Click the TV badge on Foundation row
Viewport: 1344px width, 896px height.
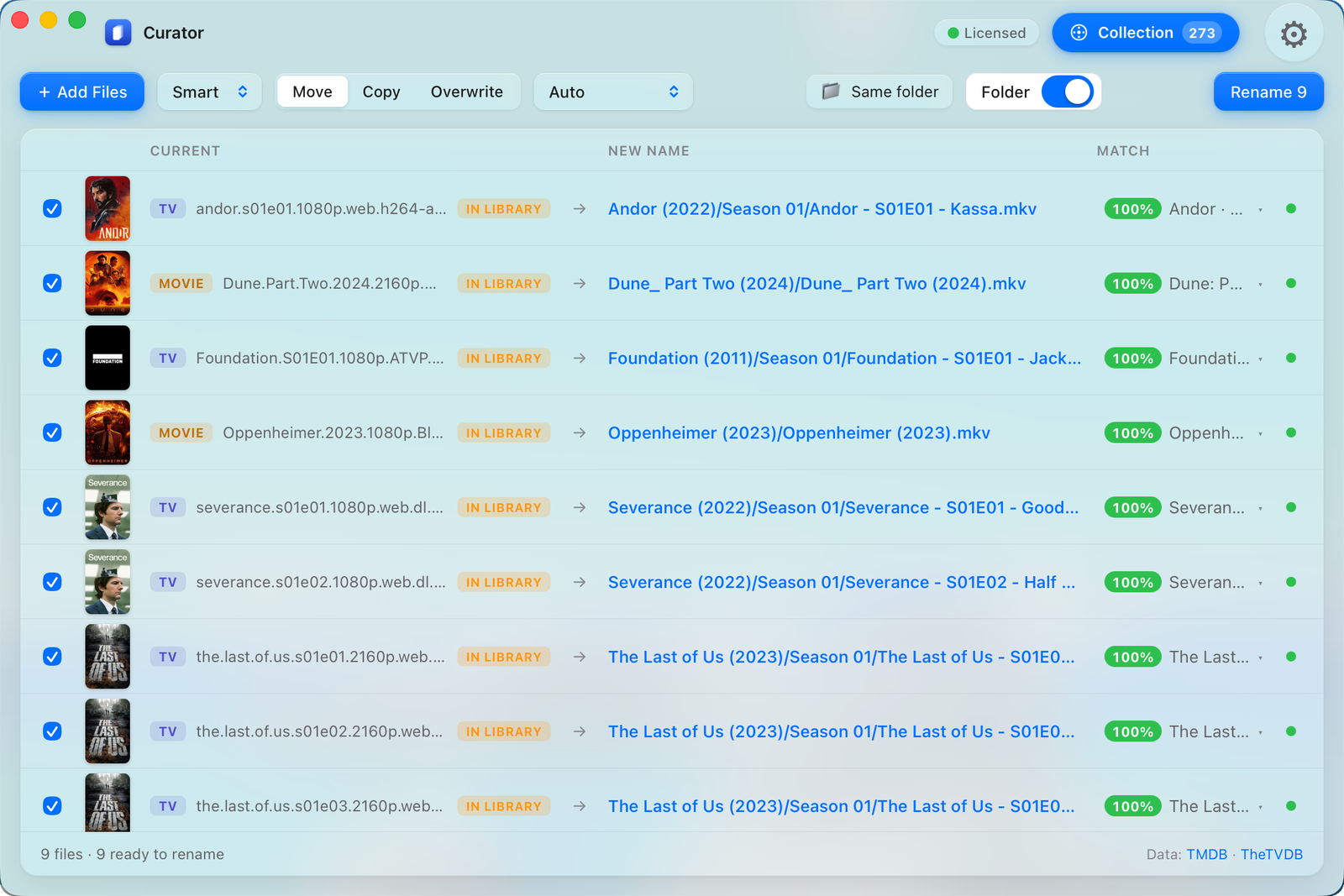[x=168, y=358]
